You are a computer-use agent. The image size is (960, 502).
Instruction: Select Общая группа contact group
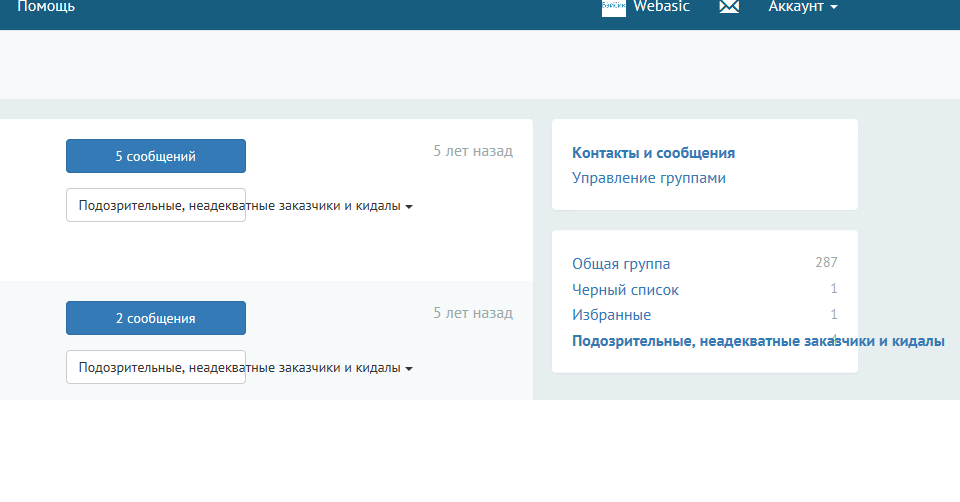pos(621,264)
